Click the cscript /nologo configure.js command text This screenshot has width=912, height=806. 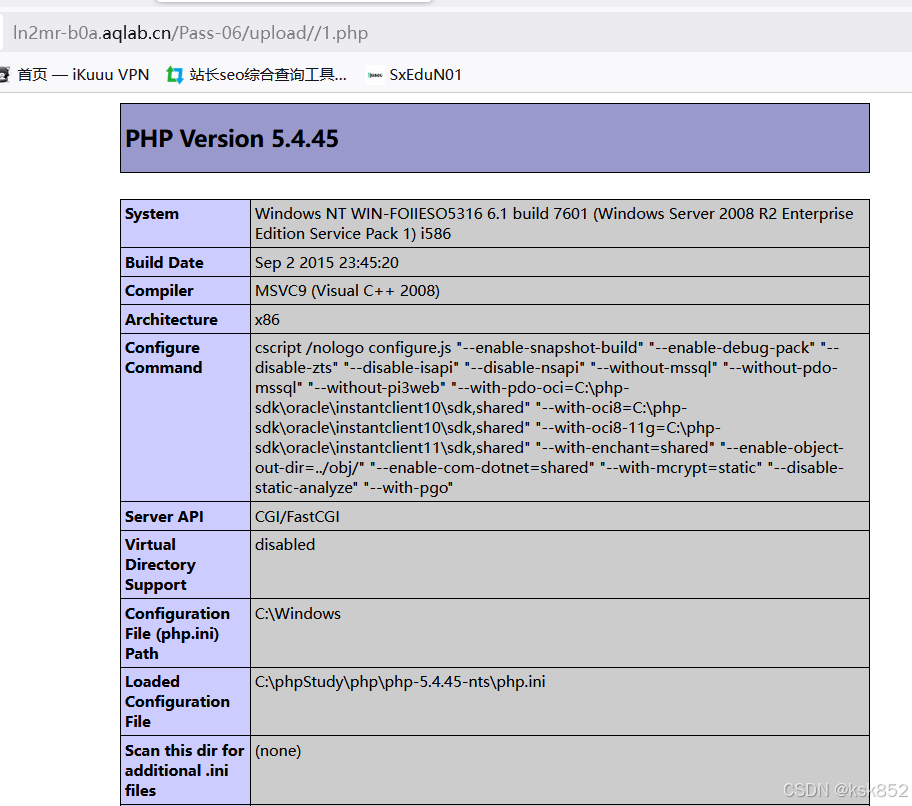coord(549,418)
